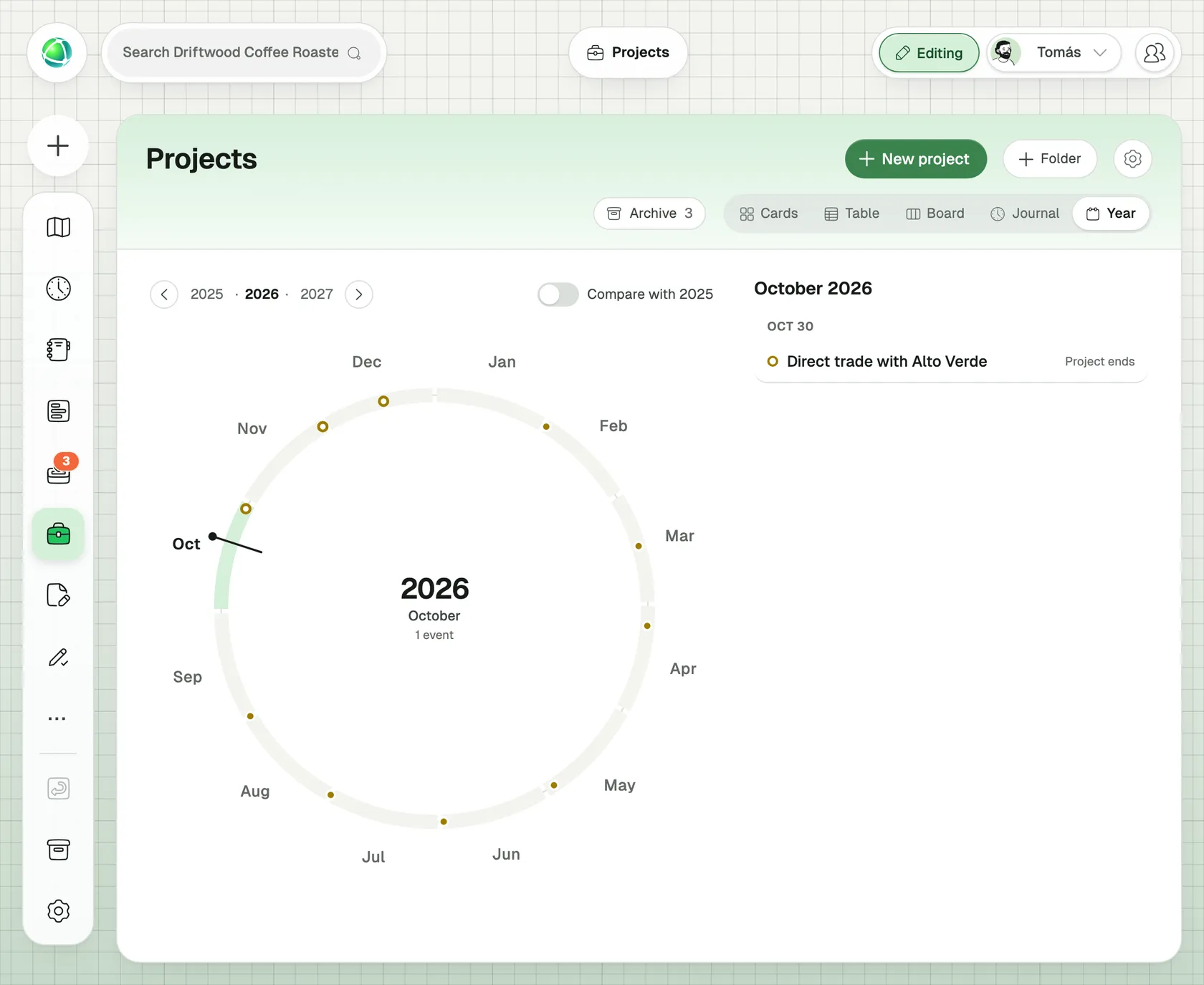Open the settings gear at sidebar bottom
Image resolution: width=1204 pixels, height=985 pixels.
pos(58,911)
